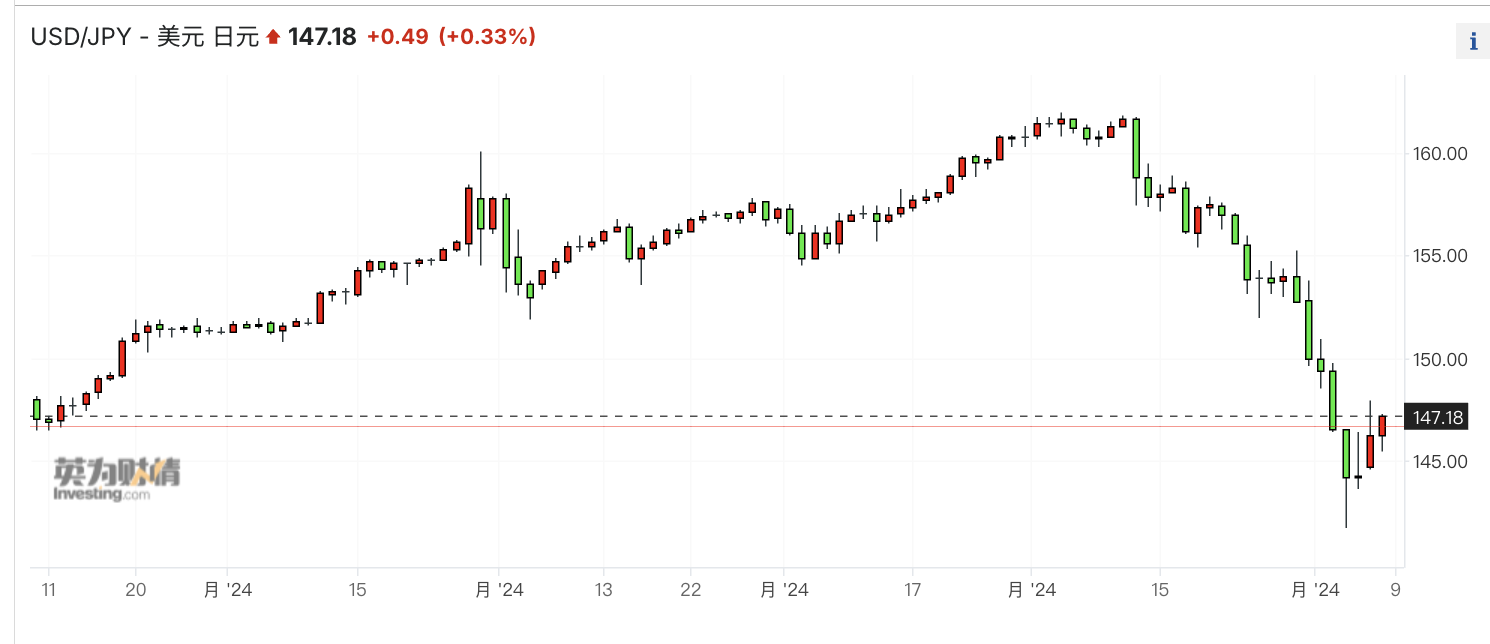The height and width of the screenshot is (644, 1490).
Task: Select the +0.49 change value
Action: [397, 37]
